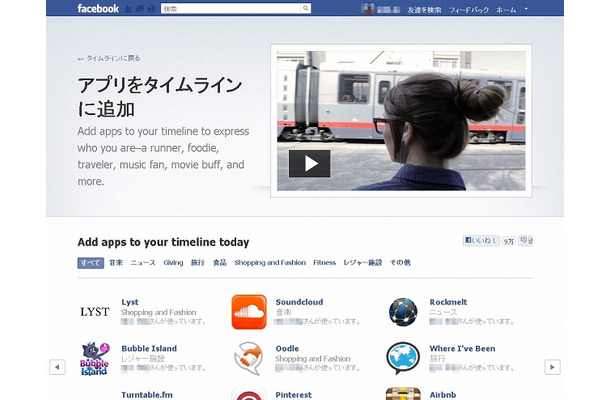Click 友達を検索 link

point(424,10)
